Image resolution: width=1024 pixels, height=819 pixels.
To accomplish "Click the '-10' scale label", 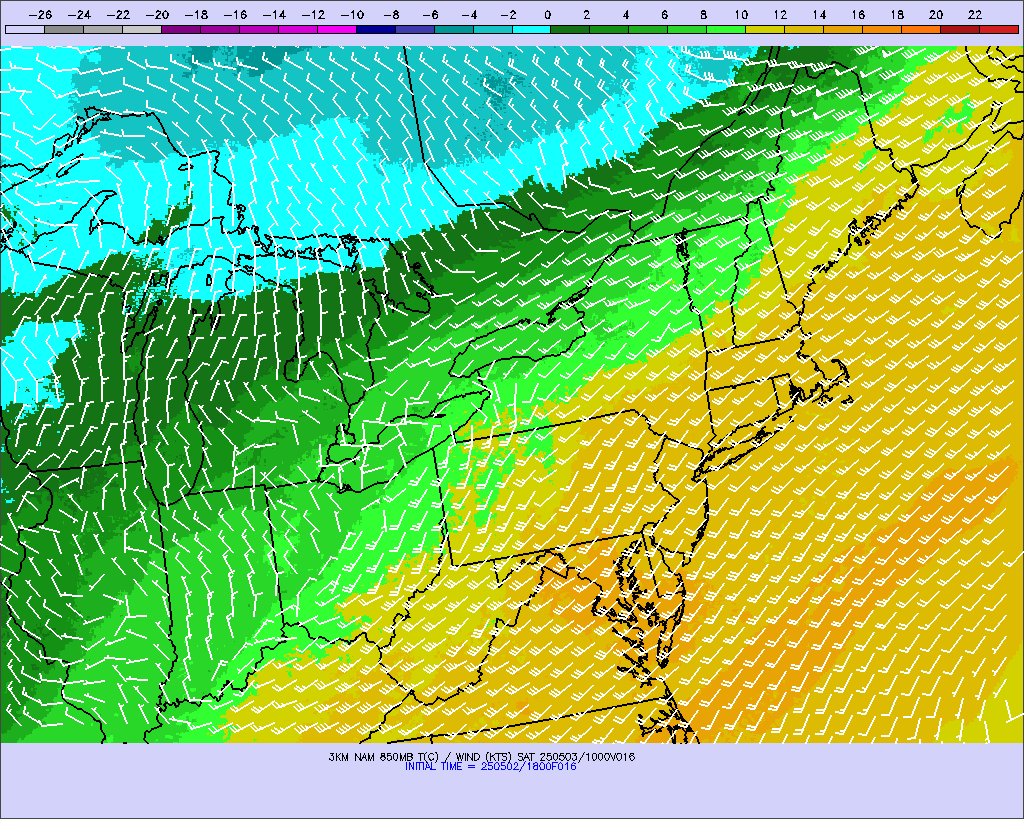I will 352,14.
